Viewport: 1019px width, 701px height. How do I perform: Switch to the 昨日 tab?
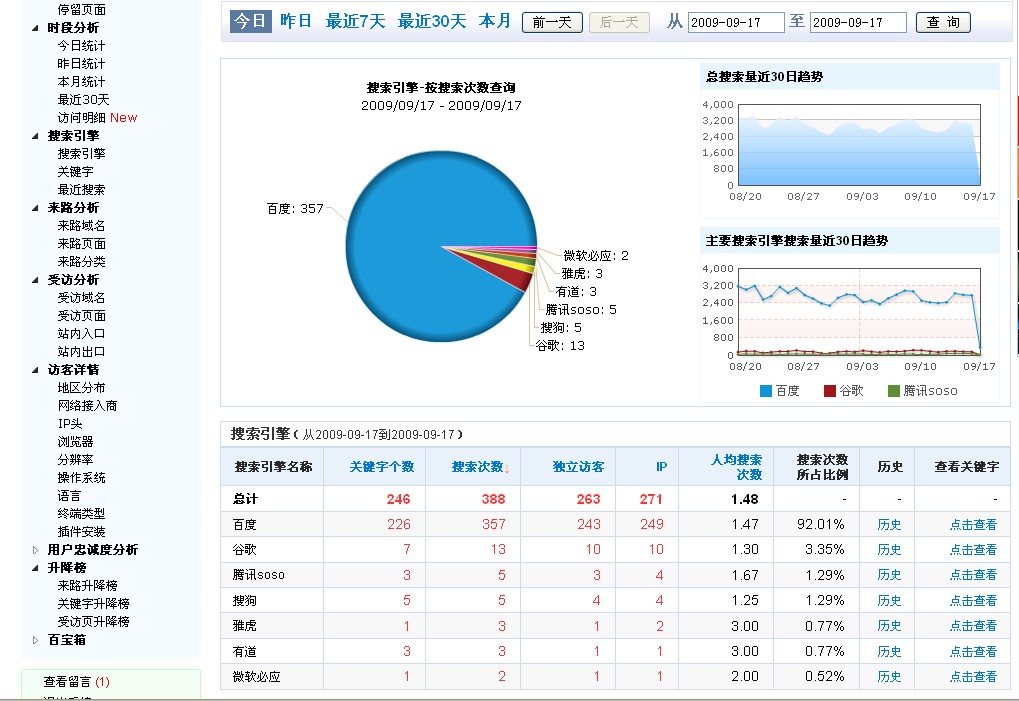coord(293,21)
